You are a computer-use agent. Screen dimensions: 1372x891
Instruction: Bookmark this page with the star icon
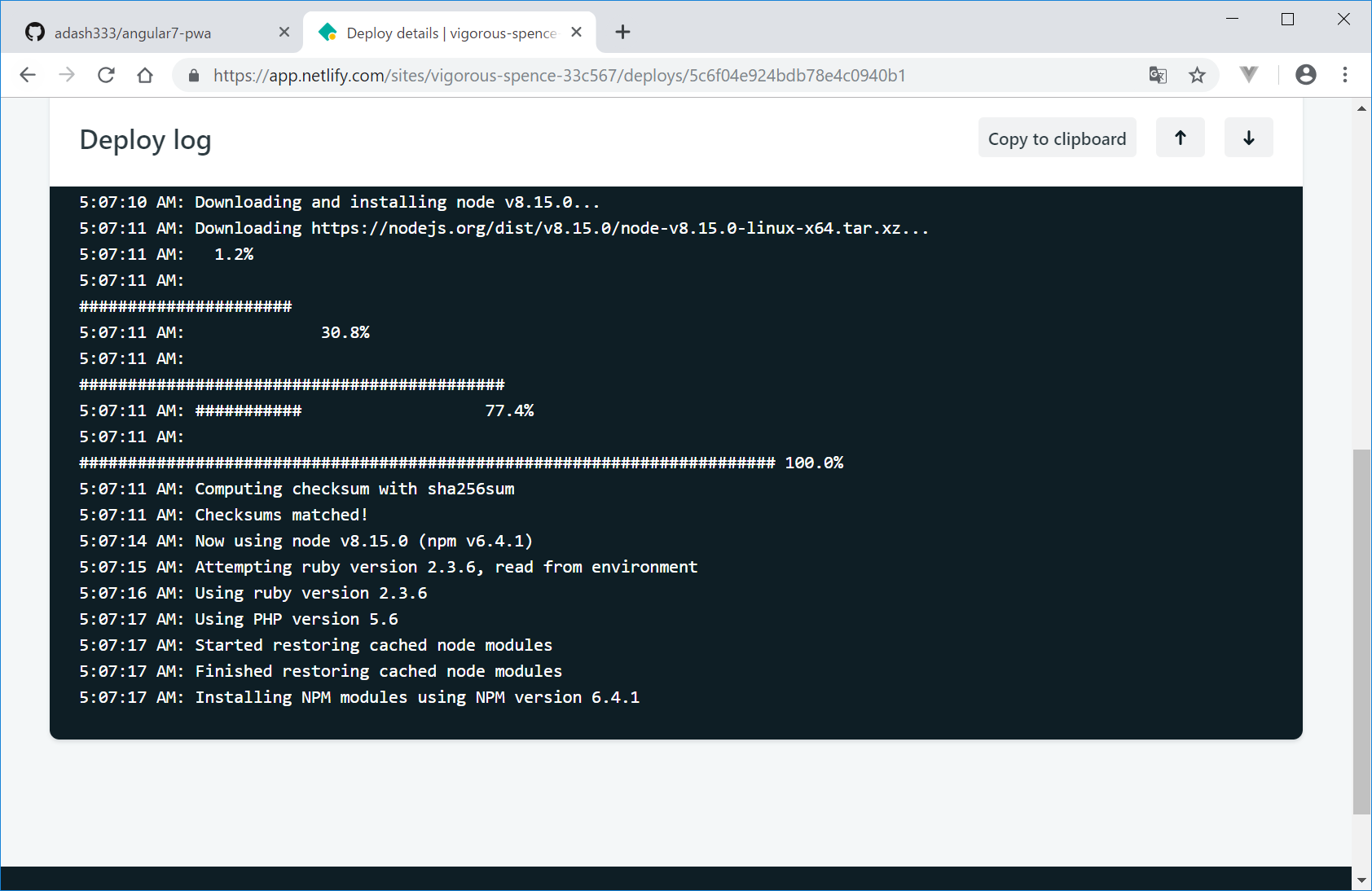(1197, 75)
